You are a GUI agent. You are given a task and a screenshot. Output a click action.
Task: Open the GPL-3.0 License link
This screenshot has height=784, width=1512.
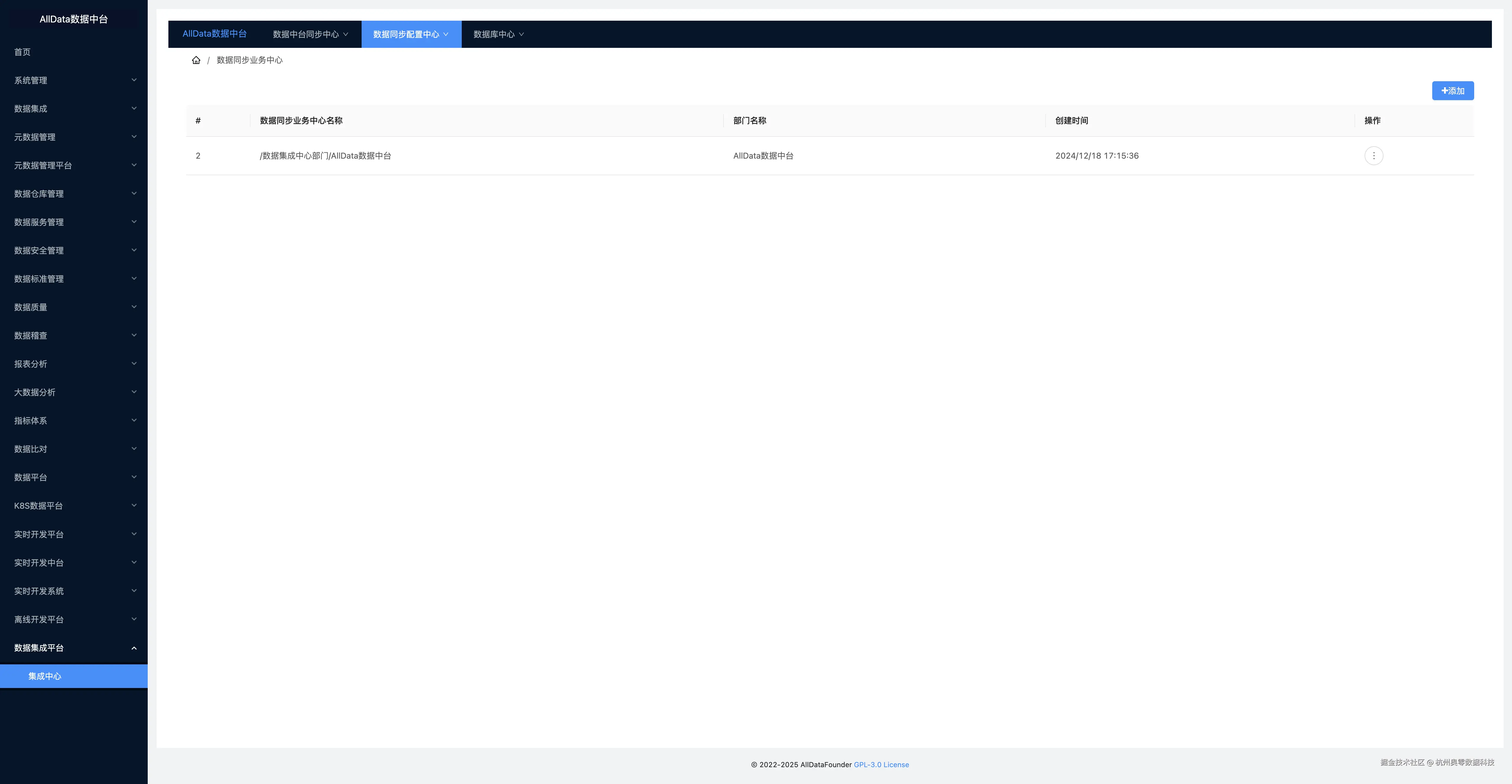point(881,765)
